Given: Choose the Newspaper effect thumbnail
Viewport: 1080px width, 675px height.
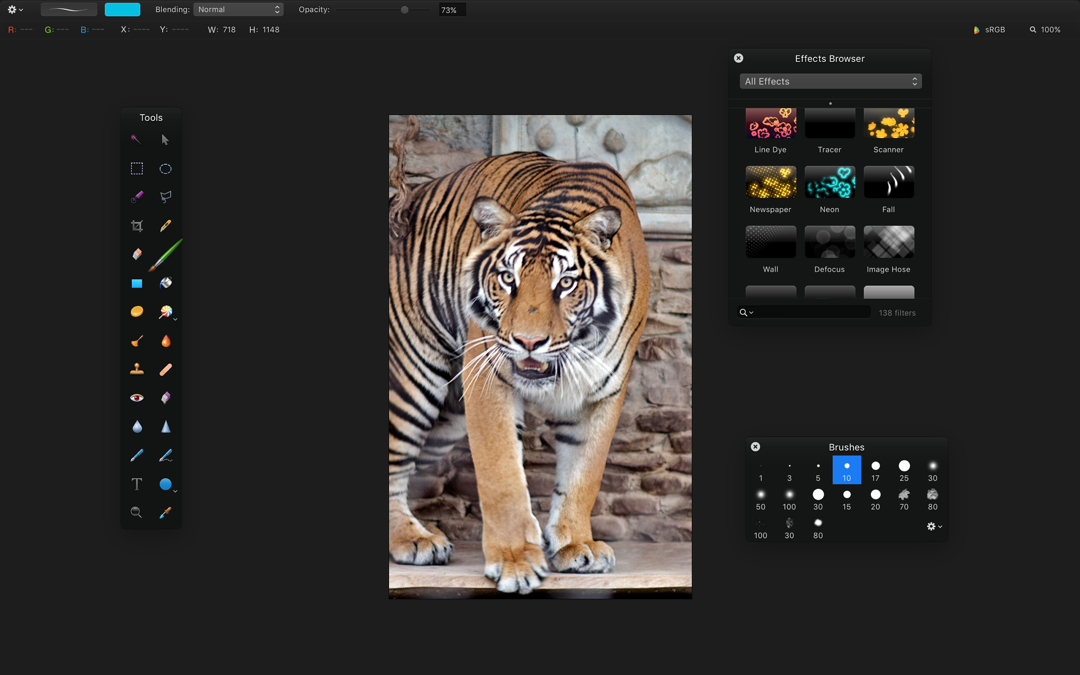Looking at the screenshot, I should point(771,182).
